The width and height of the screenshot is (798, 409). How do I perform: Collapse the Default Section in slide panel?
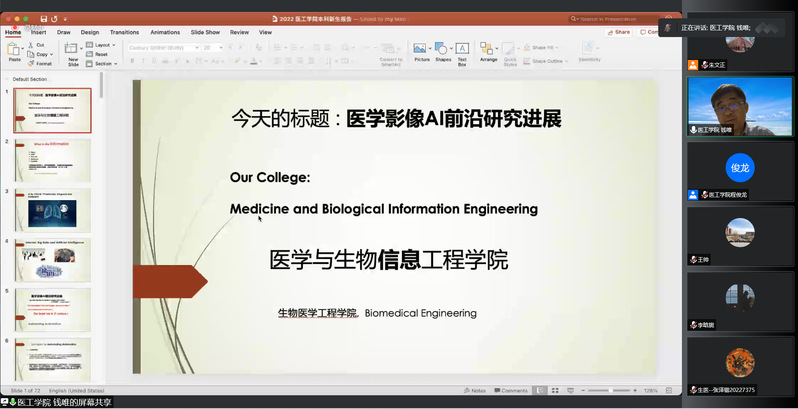pos(9,78)
